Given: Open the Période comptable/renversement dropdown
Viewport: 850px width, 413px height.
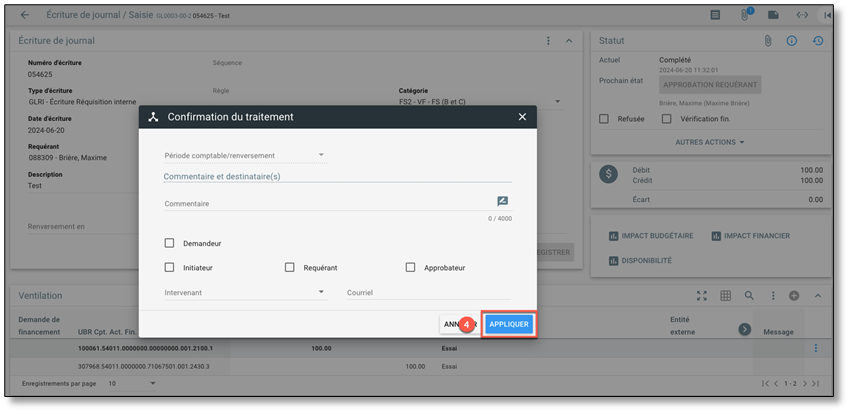Looking at the screenshot, I should point(245,155).
